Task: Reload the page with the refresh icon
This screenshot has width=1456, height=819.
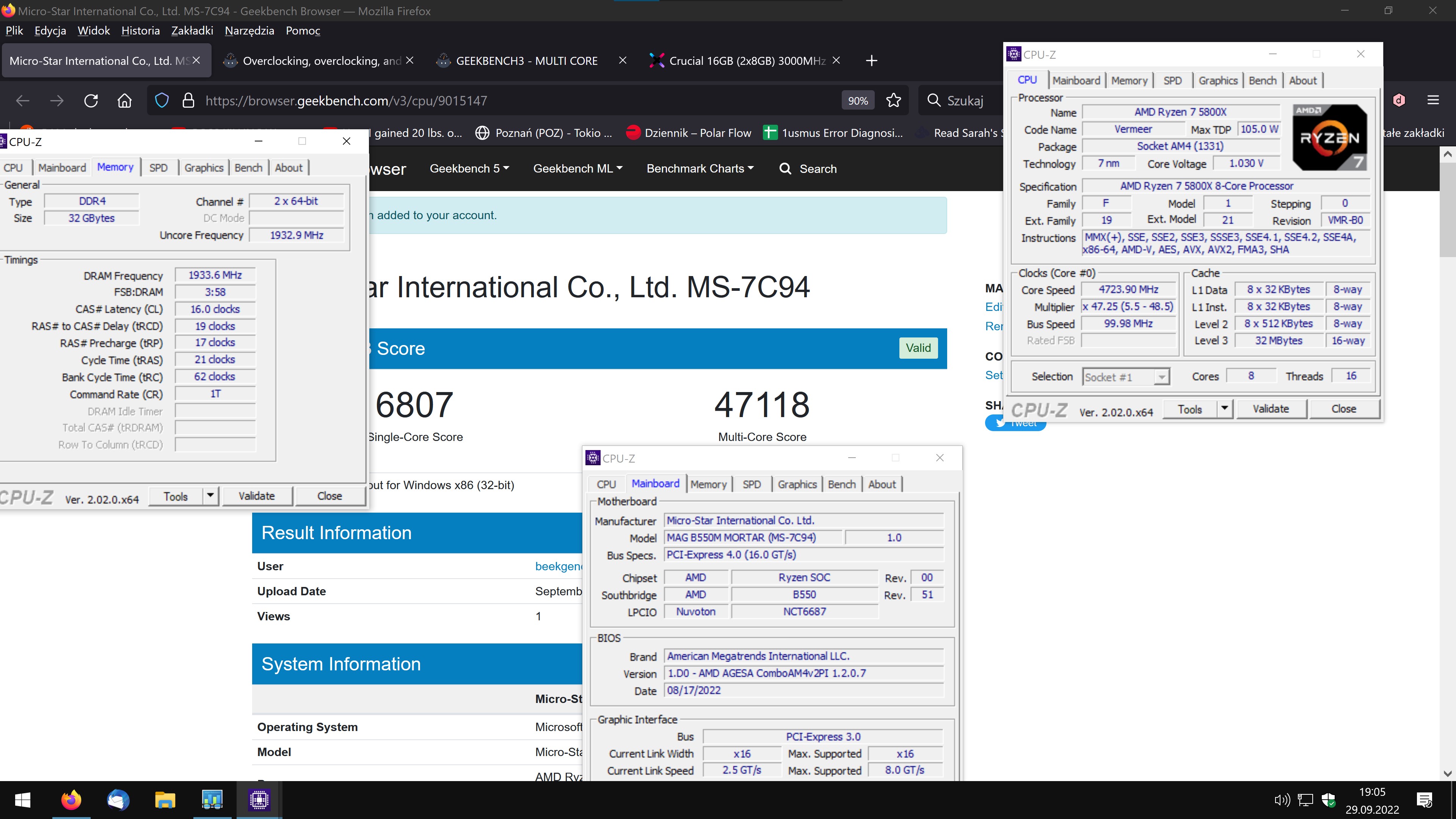Action: (x=91, y=100)
